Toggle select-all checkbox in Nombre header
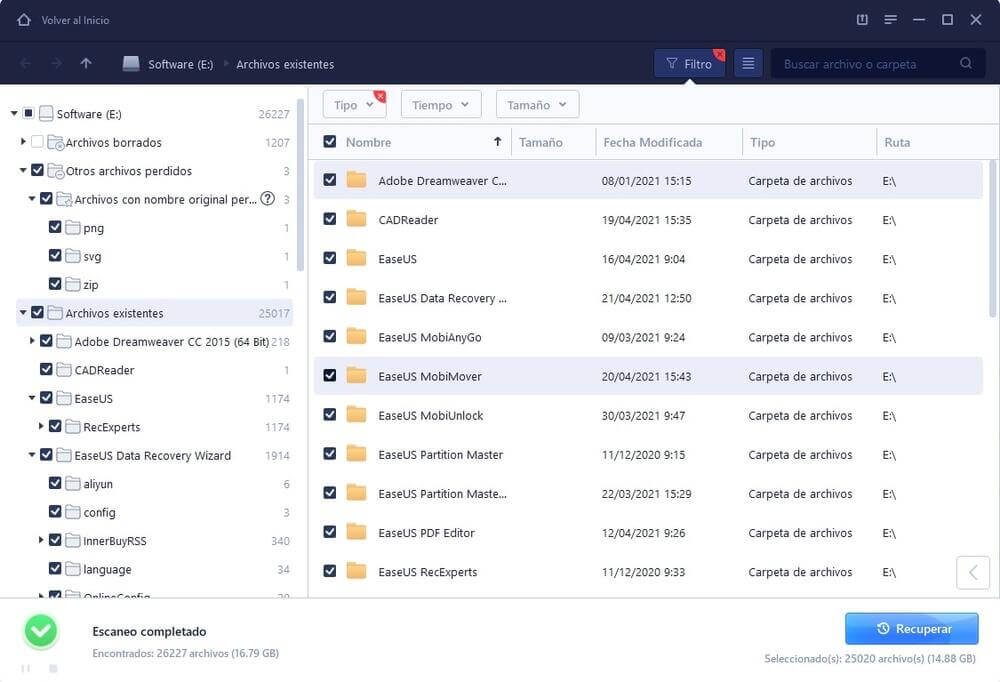Screen dimensions: 1000x682 (330, 141)
